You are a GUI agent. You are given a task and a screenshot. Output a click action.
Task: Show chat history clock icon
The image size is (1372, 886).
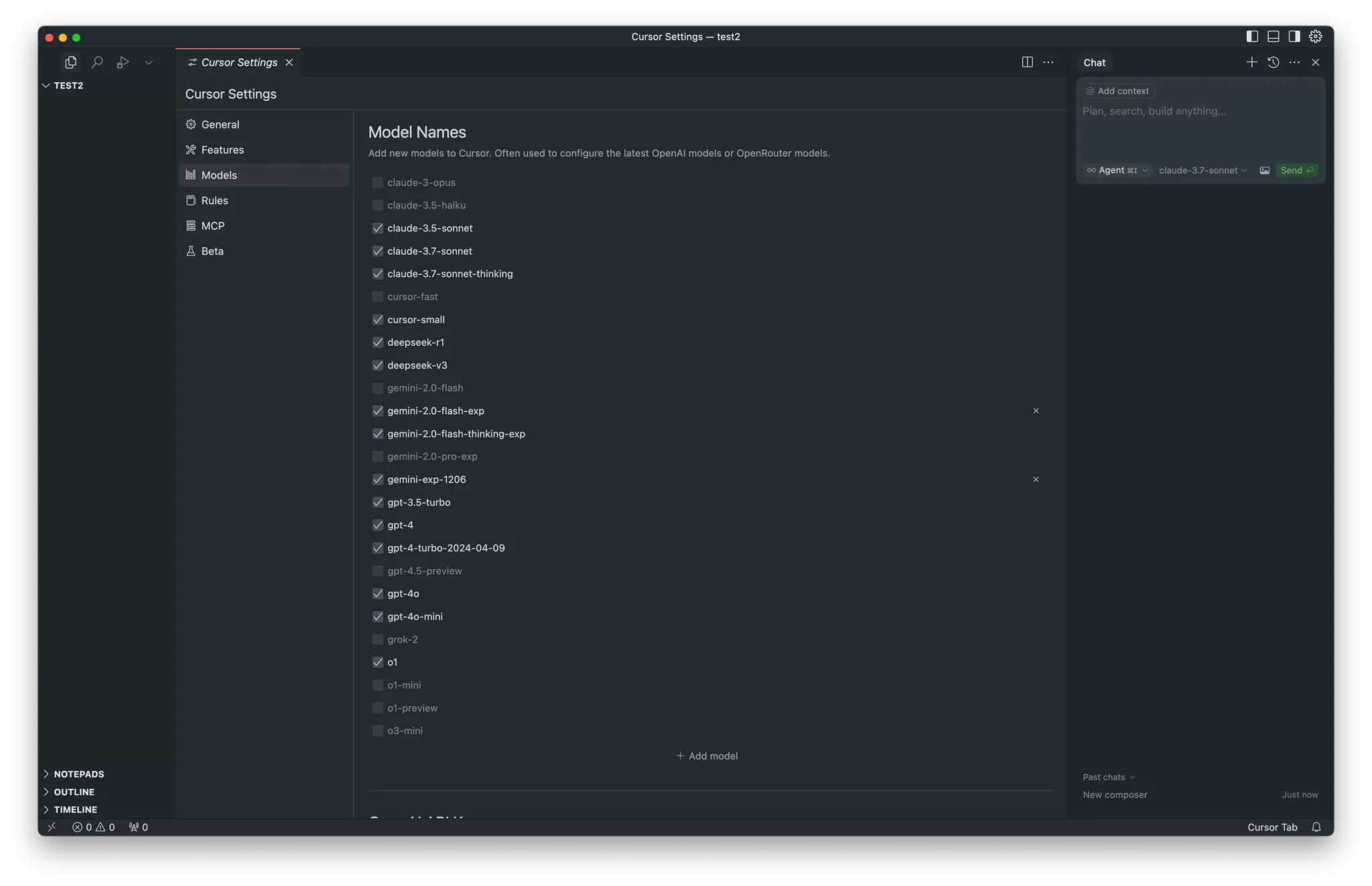1274,62
